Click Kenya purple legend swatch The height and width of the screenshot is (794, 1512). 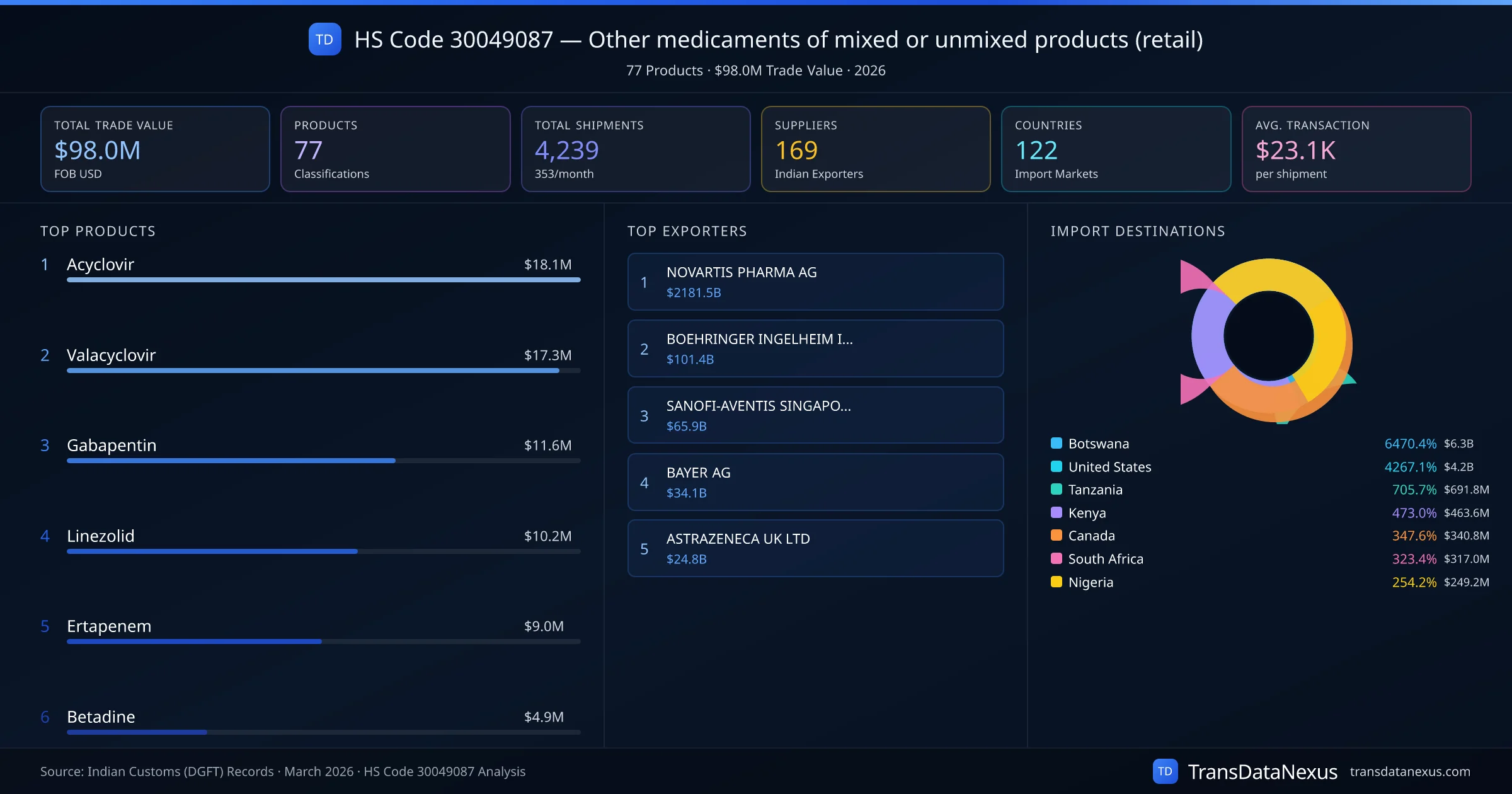[1057, 512]
